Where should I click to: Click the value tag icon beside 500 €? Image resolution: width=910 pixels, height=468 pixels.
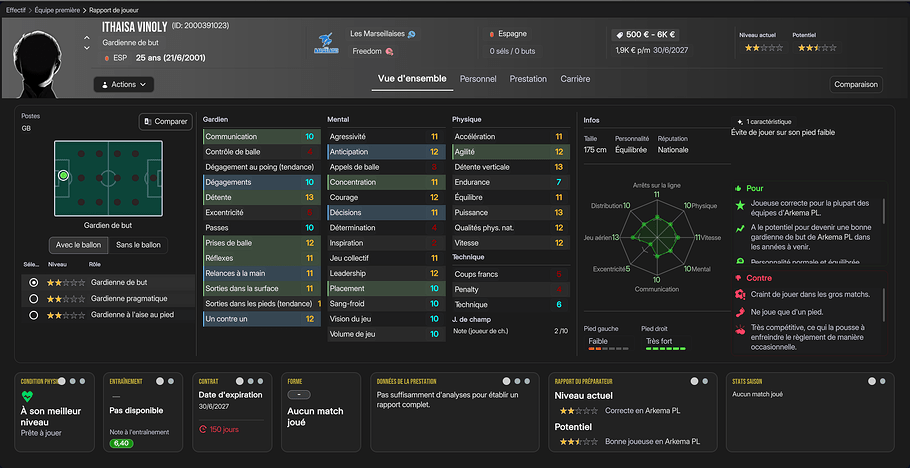pyautogui.click(x=620, y=34)
